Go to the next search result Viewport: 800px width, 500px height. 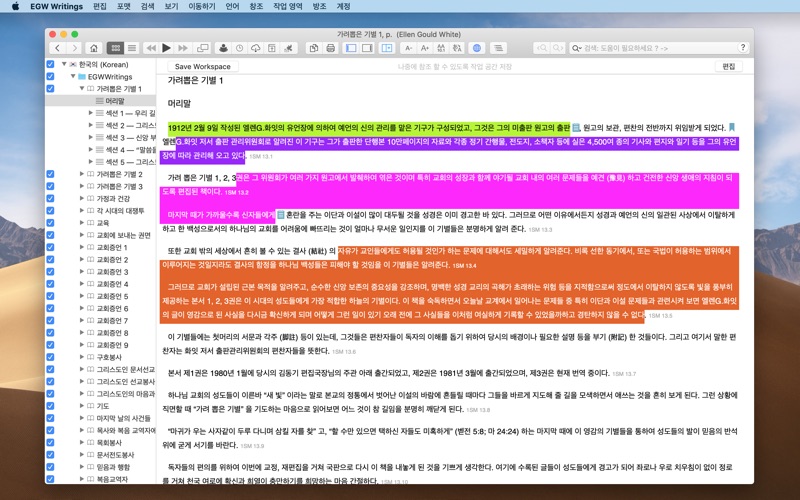click(558, 48)
